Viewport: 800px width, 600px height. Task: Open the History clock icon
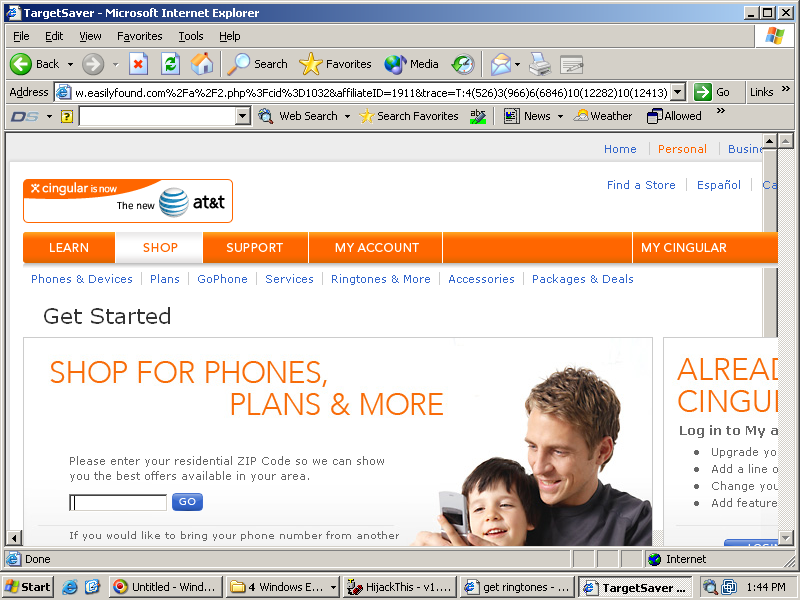463,64
